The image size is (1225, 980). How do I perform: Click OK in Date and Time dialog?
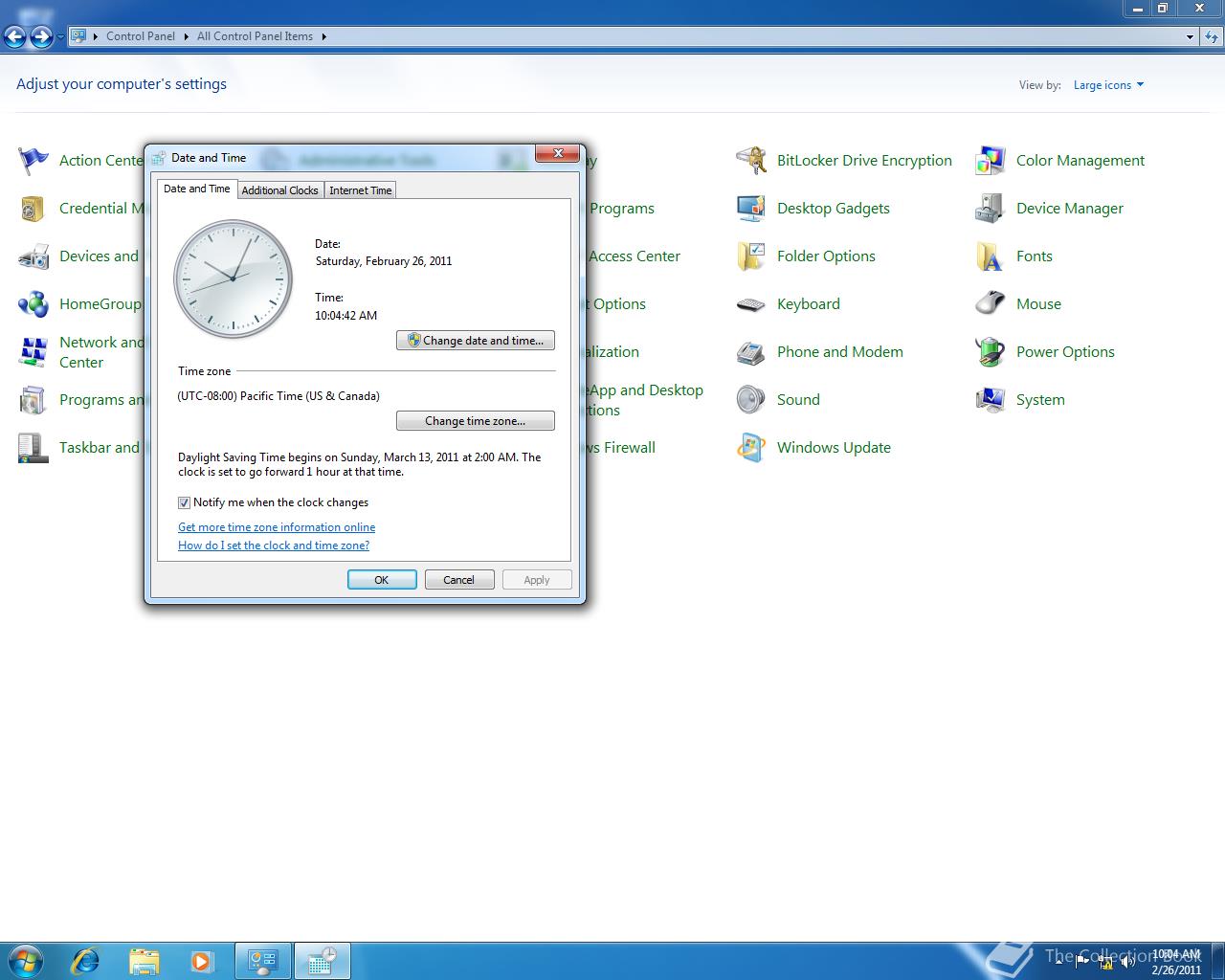click(x=382, y=580)
